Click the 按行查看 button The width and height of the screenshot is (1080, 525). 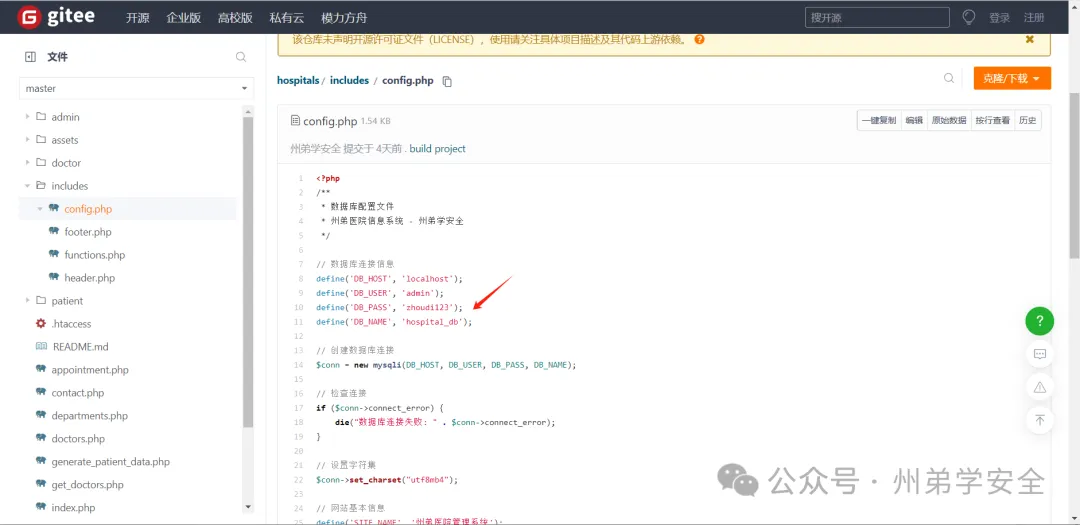click(x=992, y=121)
